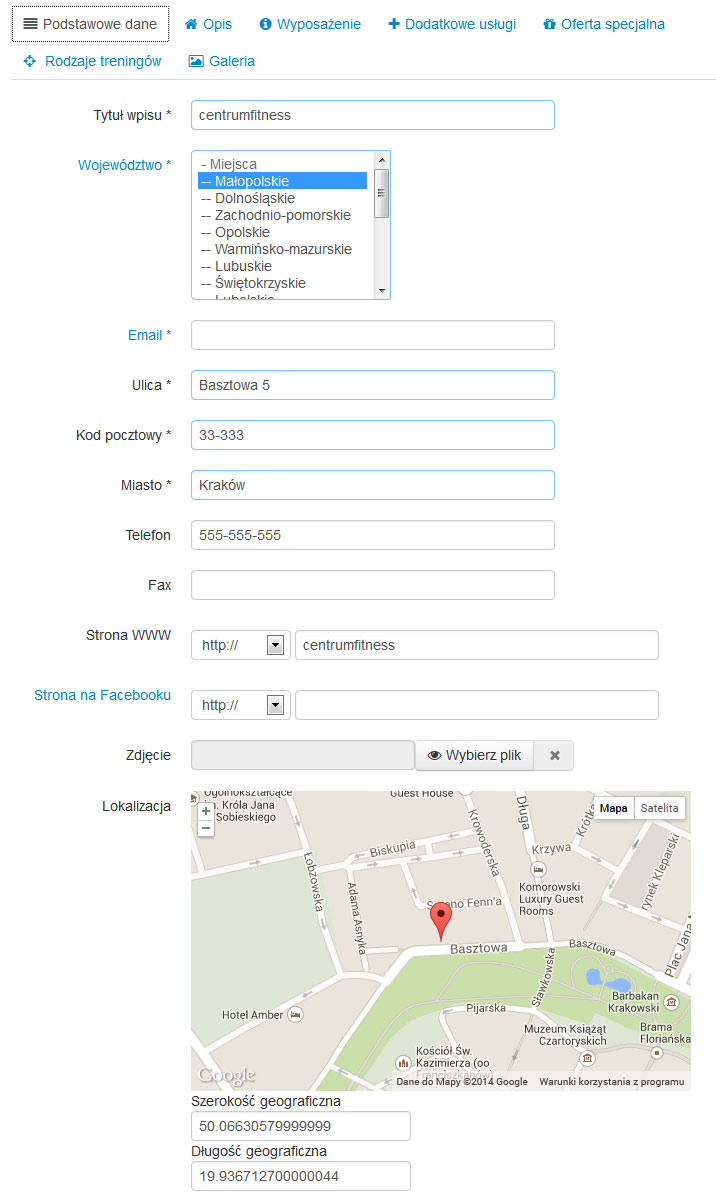Clear selected photo with the X button
The width and height of the screenshot is (716, 1198).
pos(554,756)
